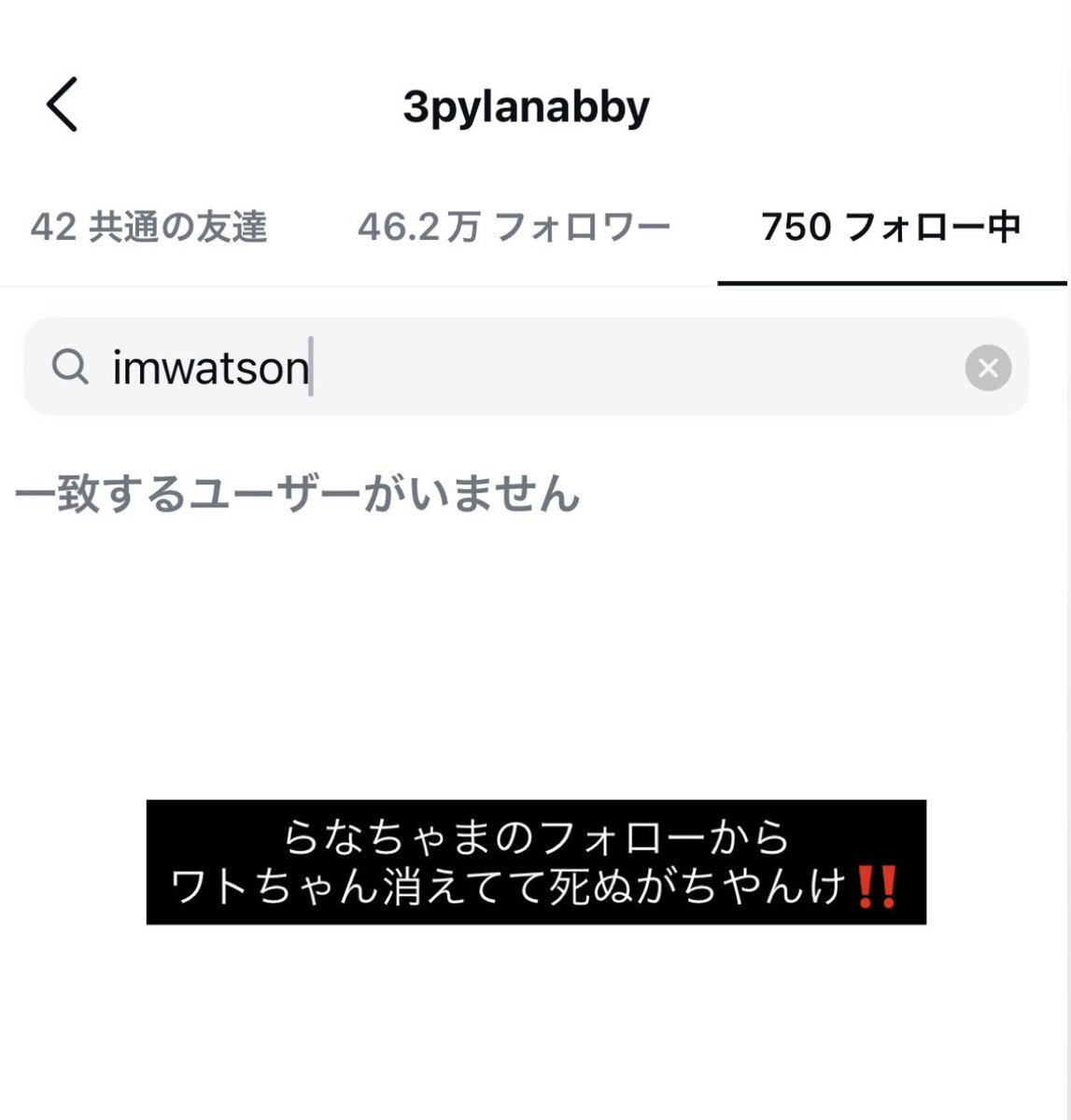Screen dimensions: 1071x1120
Task: Tap the 一致するユーザーがいません message
Action: [298, 494]
